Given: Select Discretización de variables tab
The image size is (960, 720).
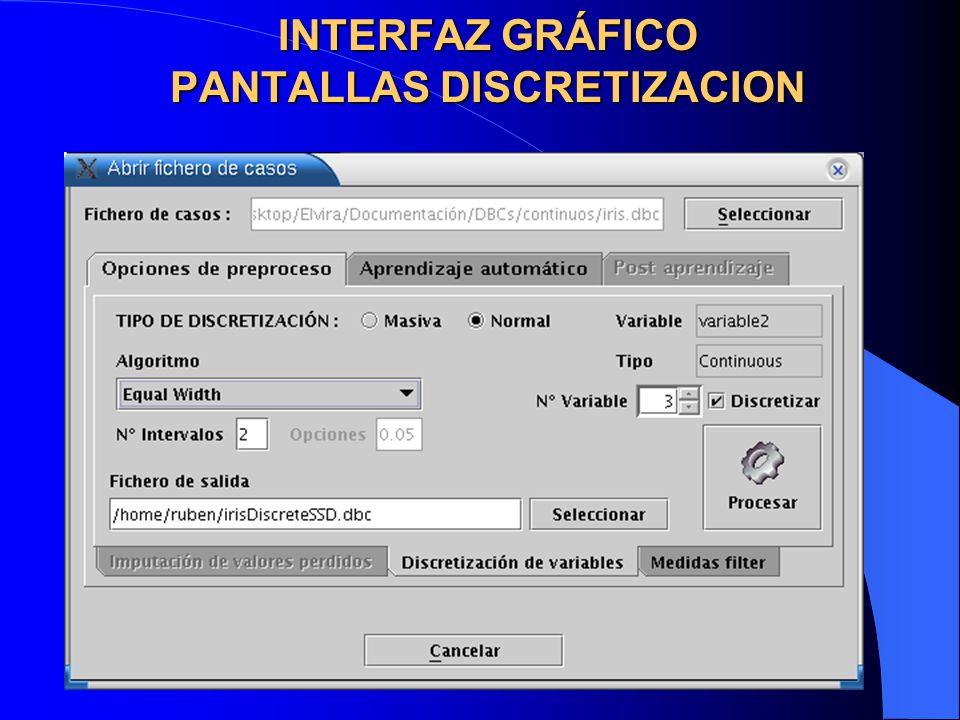Looking at the screenshot, I should 512,562.
